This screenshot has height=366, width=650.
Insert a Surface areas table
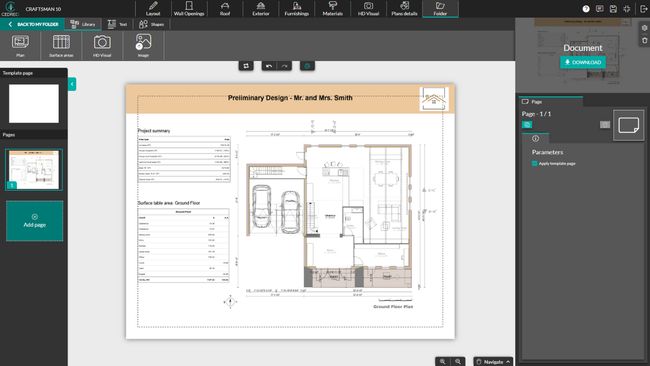61,45
